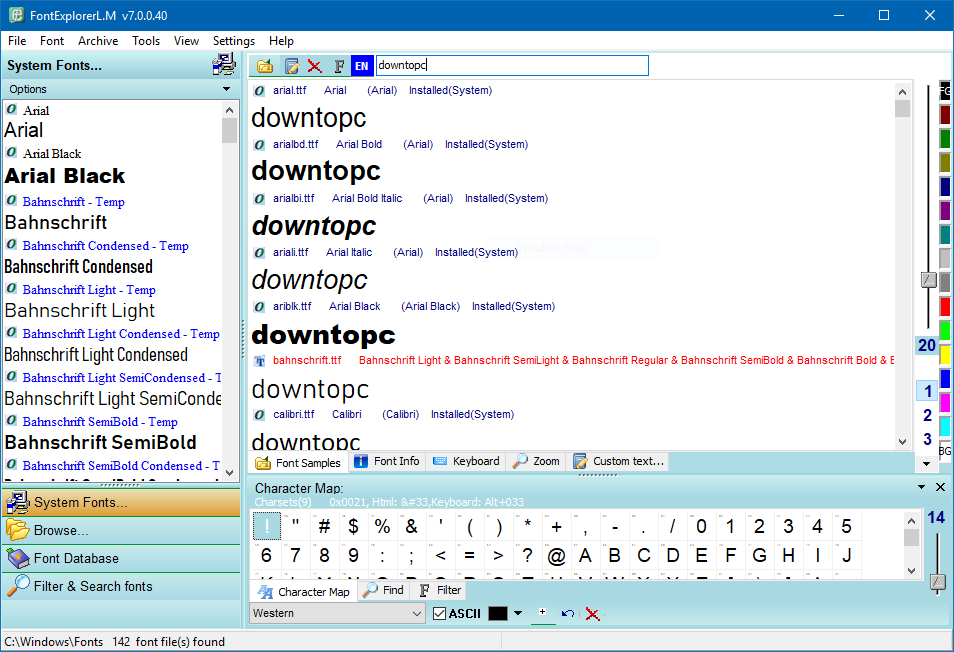954x652 pixels.
Task: Open the Zoom tab
Action: coord(536,461)
